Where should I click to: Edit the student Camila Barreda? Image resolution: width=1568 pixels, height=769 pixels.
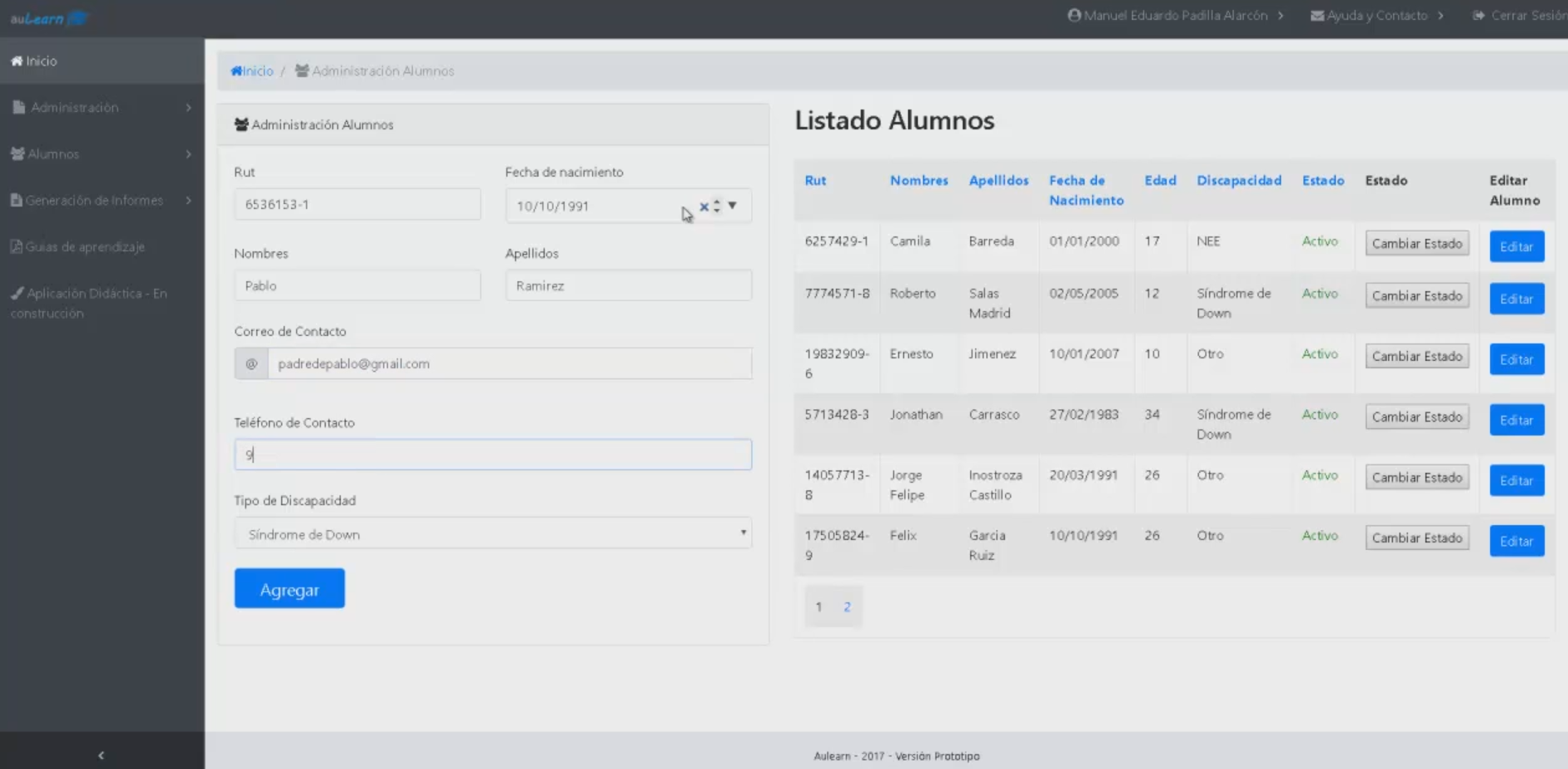(x=1517, y=246)
